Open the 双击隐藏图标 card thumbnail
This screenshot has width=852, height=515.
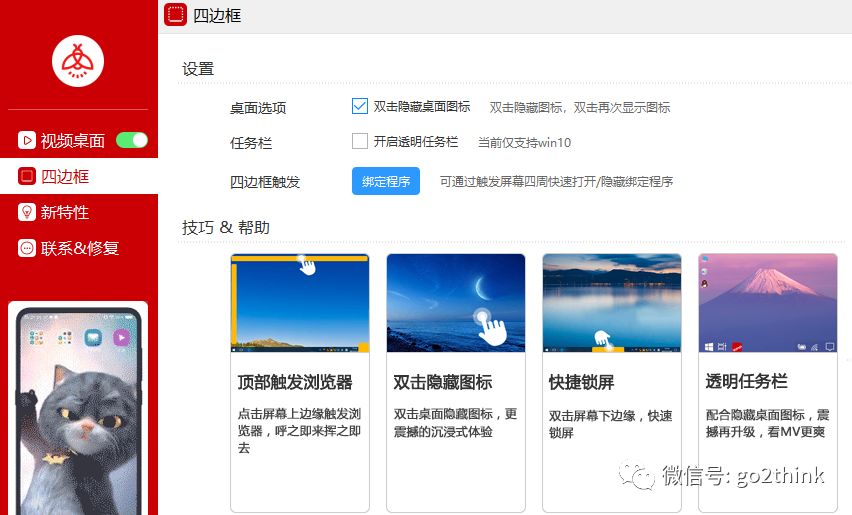click(x=456, y=303)
